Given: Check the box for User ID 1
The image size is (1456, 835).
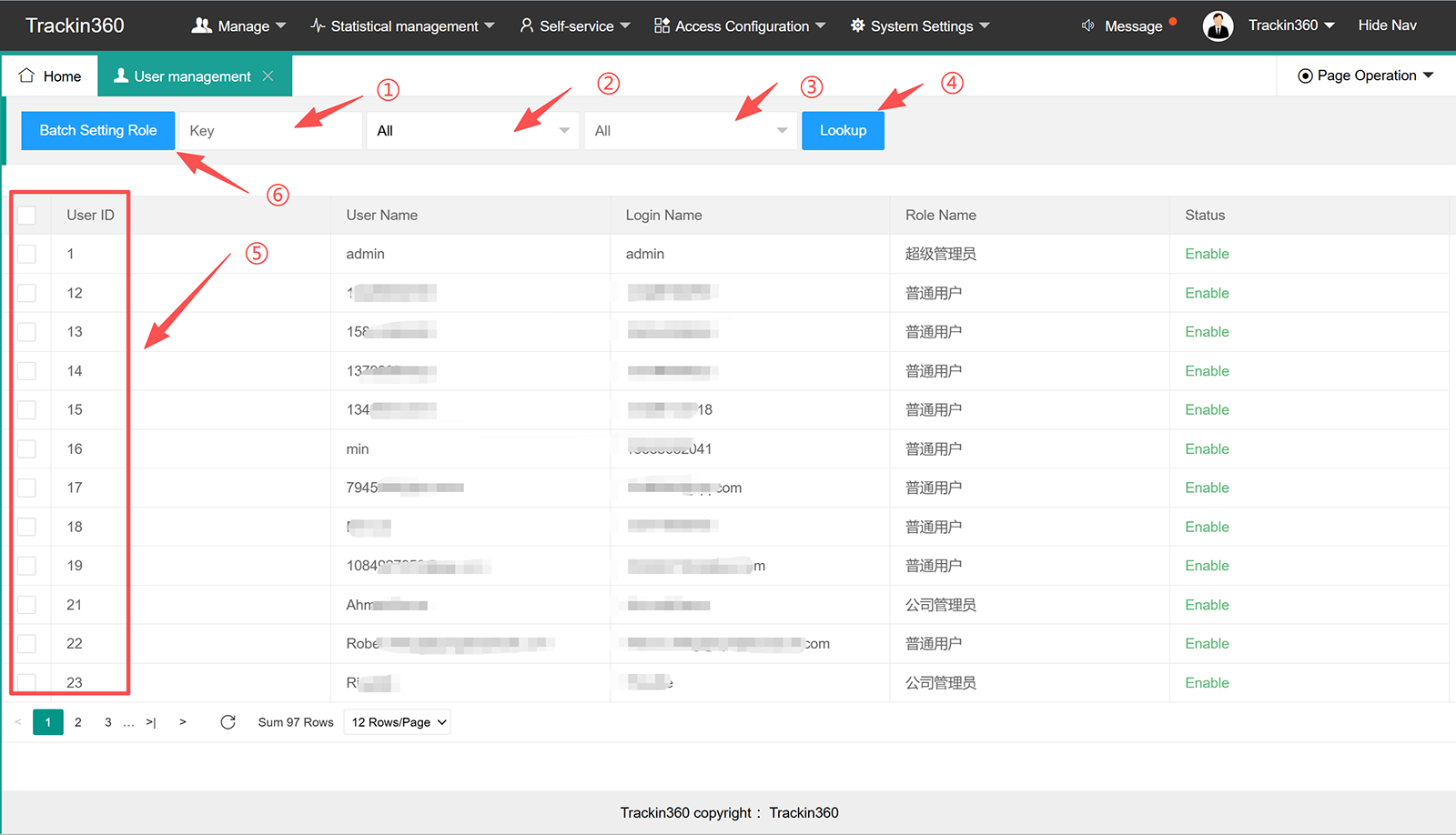Looking at the screenshot, I should pos(26,254).
